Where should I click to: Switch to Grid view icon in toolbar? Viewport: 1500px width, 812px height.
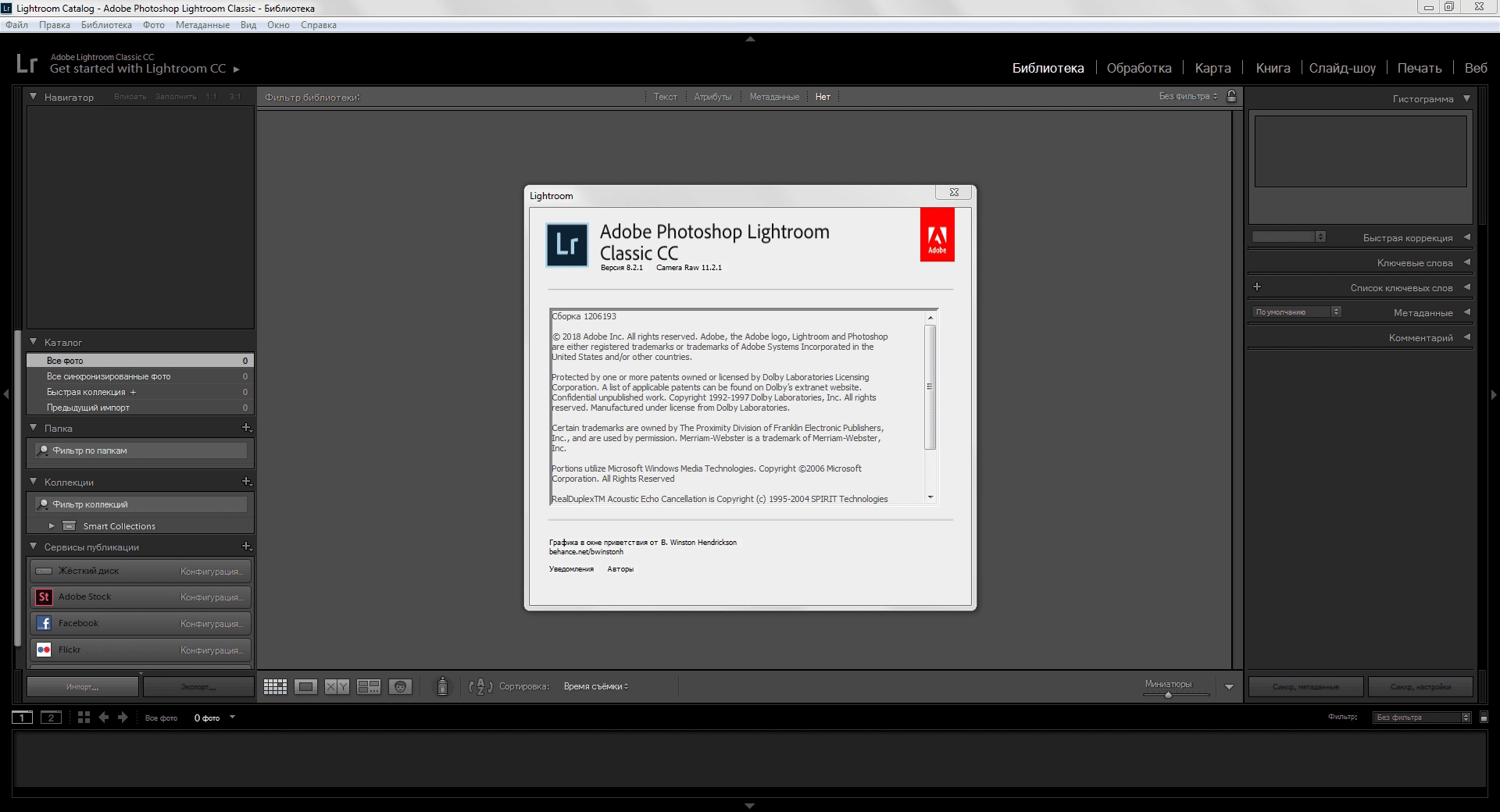[275, 687]
